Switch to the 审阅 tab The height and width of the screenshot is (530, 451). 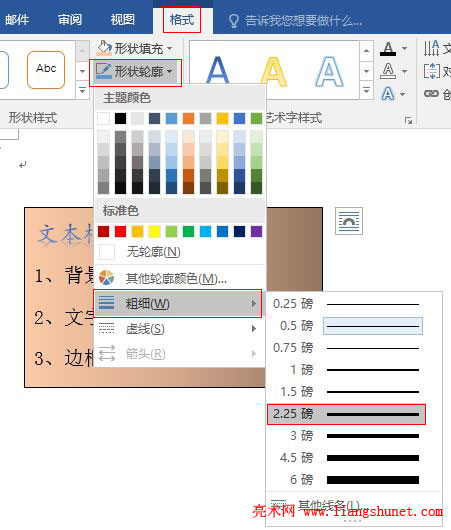pyautogui.click(x=70, y=20)
